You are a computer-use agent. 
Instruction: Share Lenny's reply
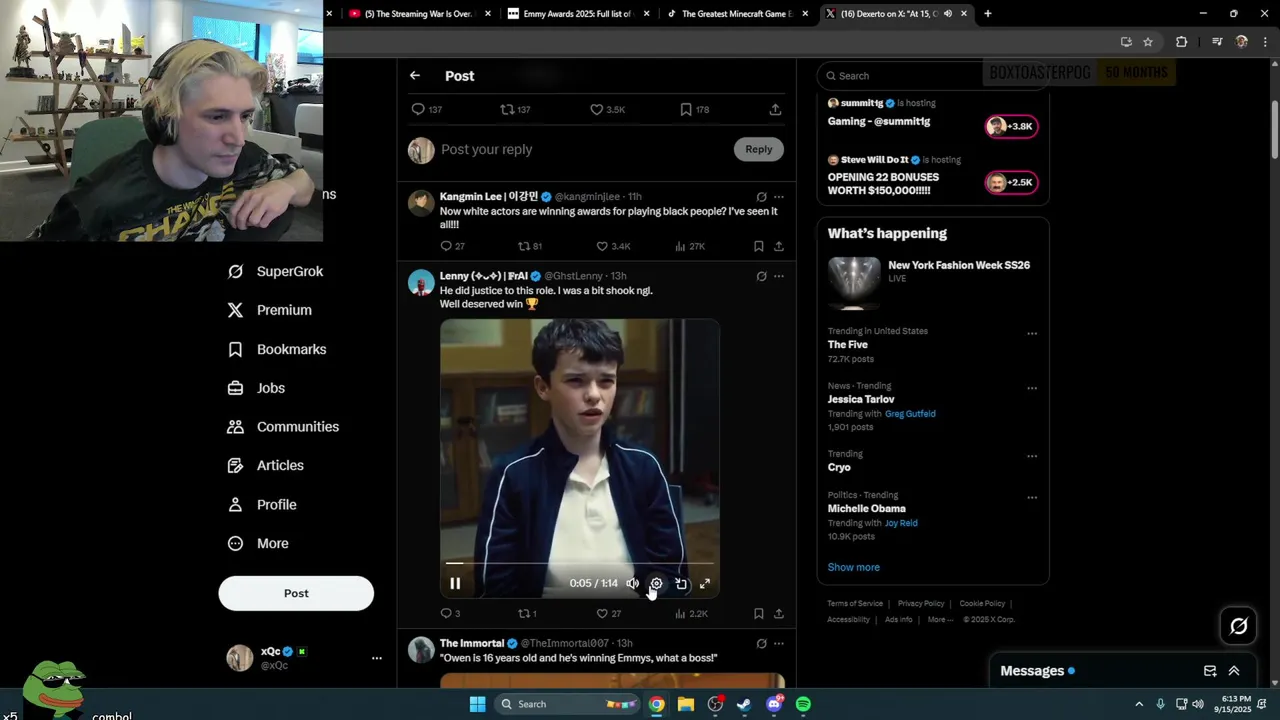[778, 613]
